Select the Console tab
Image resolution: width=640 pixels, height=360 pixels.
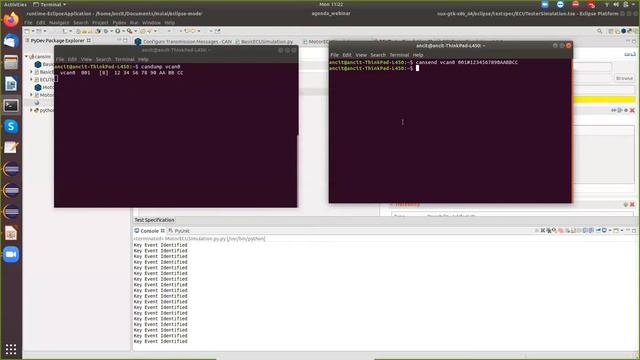point(149,231)
